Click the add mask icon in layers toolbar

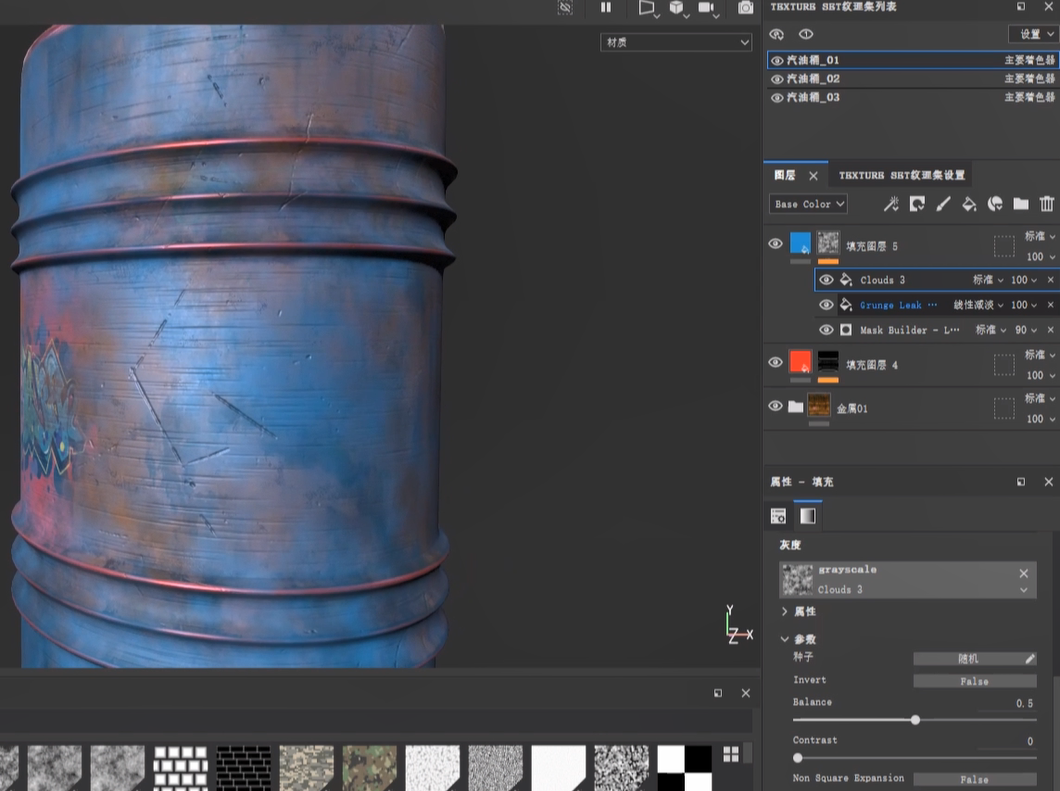(x=917, y=204)
